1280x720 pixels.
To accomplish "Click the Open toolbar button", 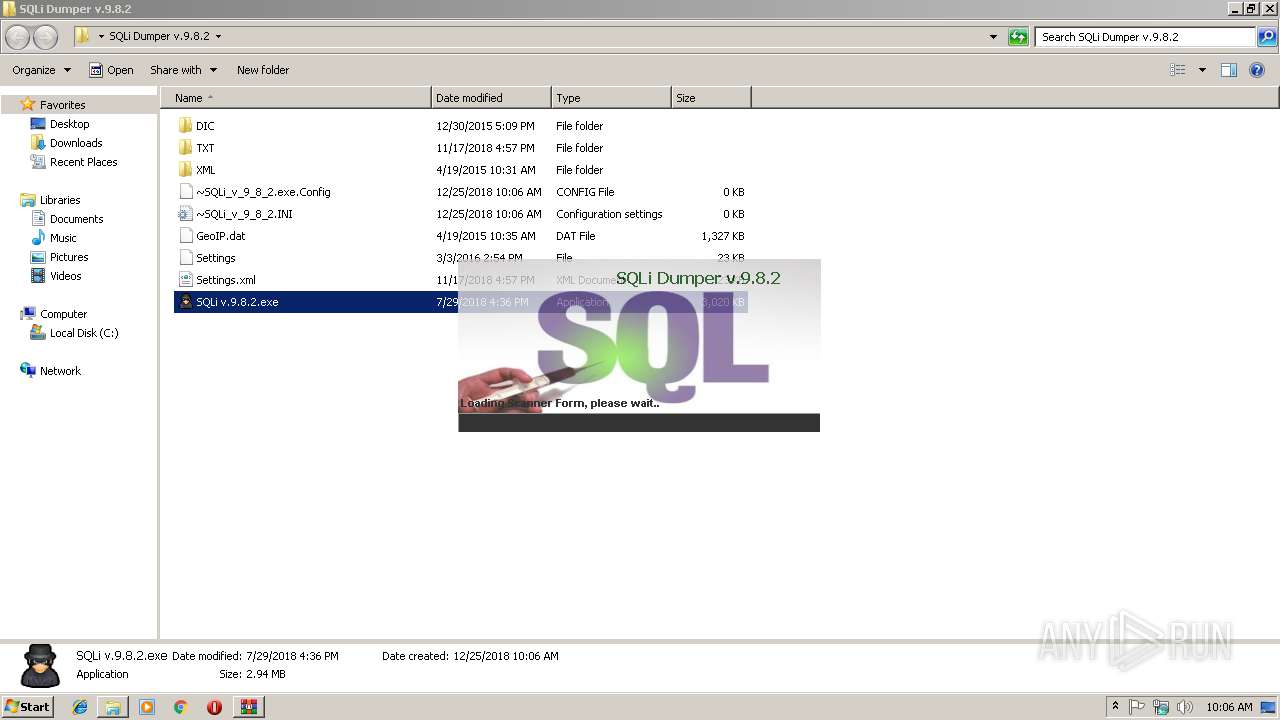I will tap(111, 70).
